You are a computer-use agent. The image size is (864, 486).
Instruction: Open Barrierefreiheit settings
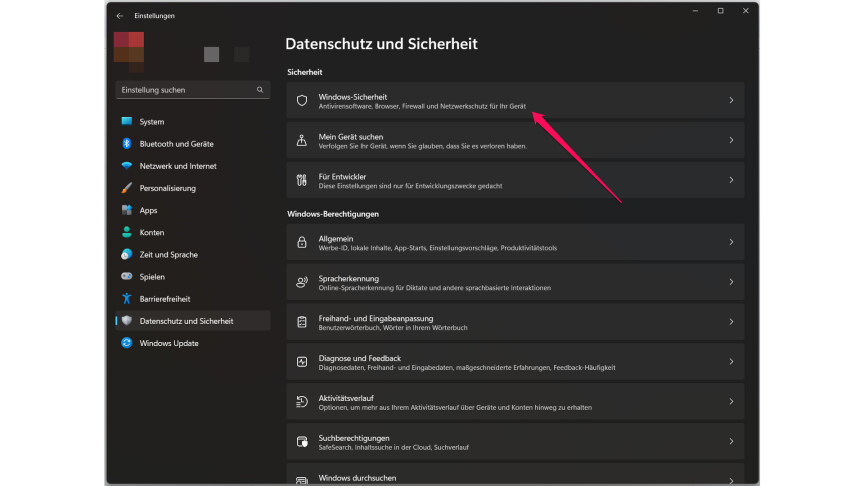[192, 299]
